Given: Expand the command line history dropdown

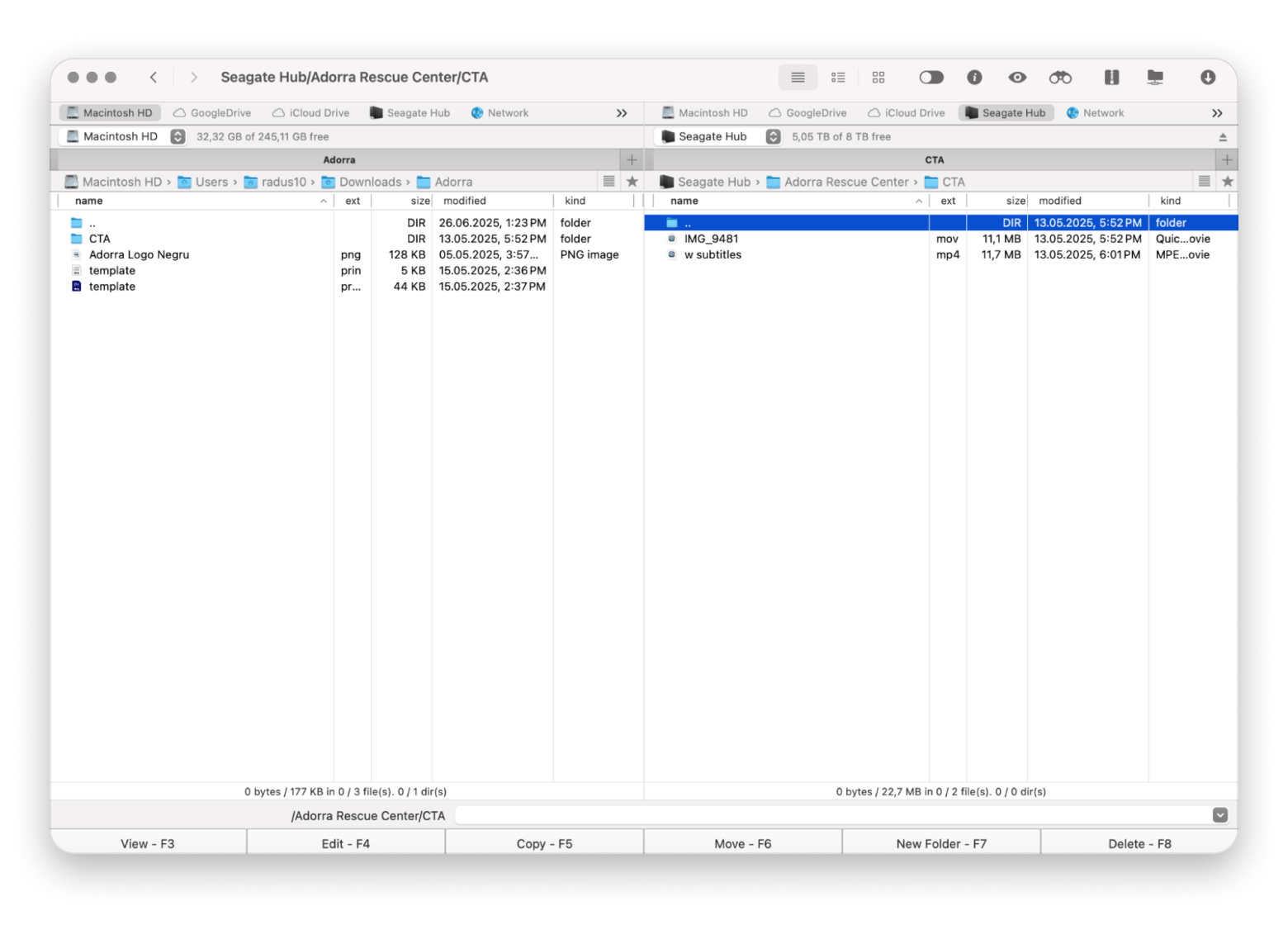Looking at the screenshot, I should coord(1219,815).
